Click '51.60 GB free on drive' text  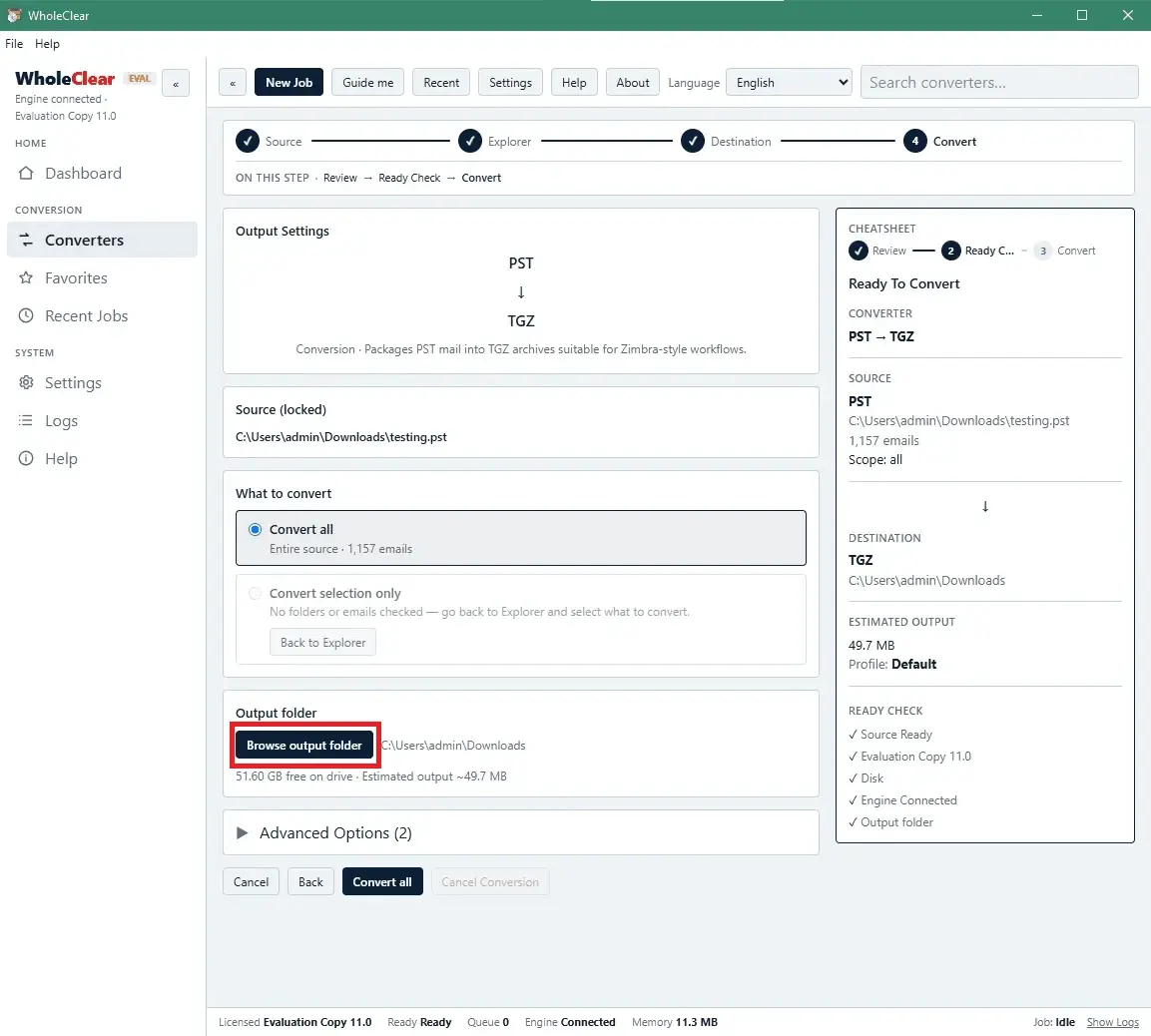coord(293,777)
